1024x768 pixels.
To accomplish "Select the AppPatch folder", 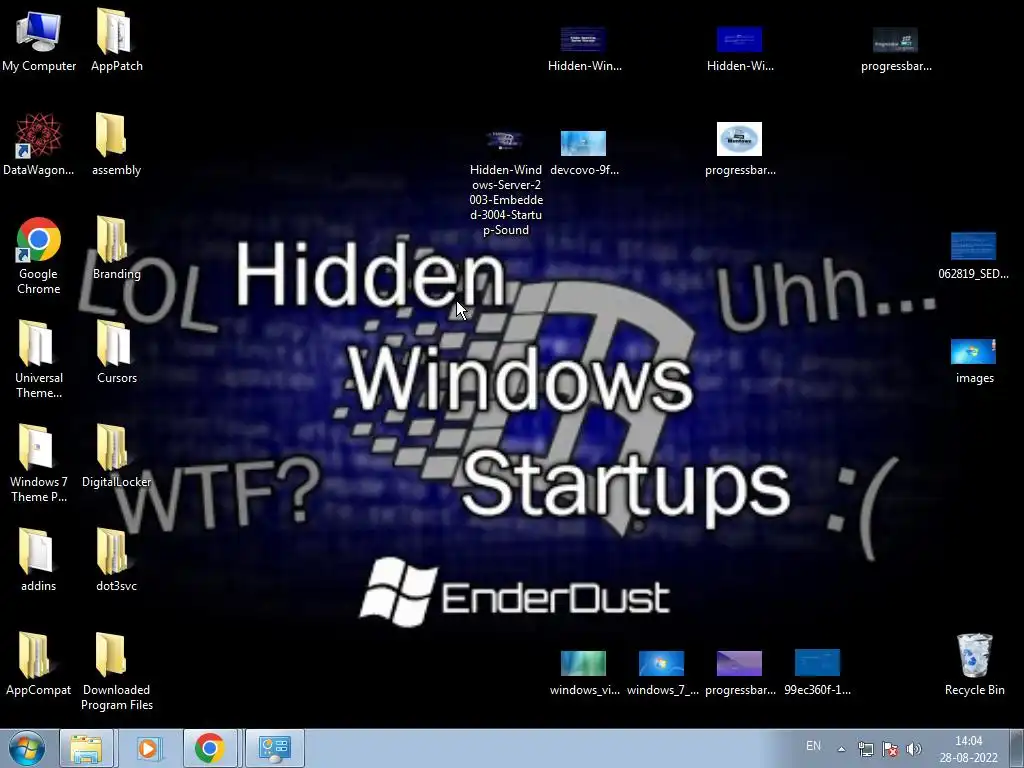I will (x=116, y=40).
